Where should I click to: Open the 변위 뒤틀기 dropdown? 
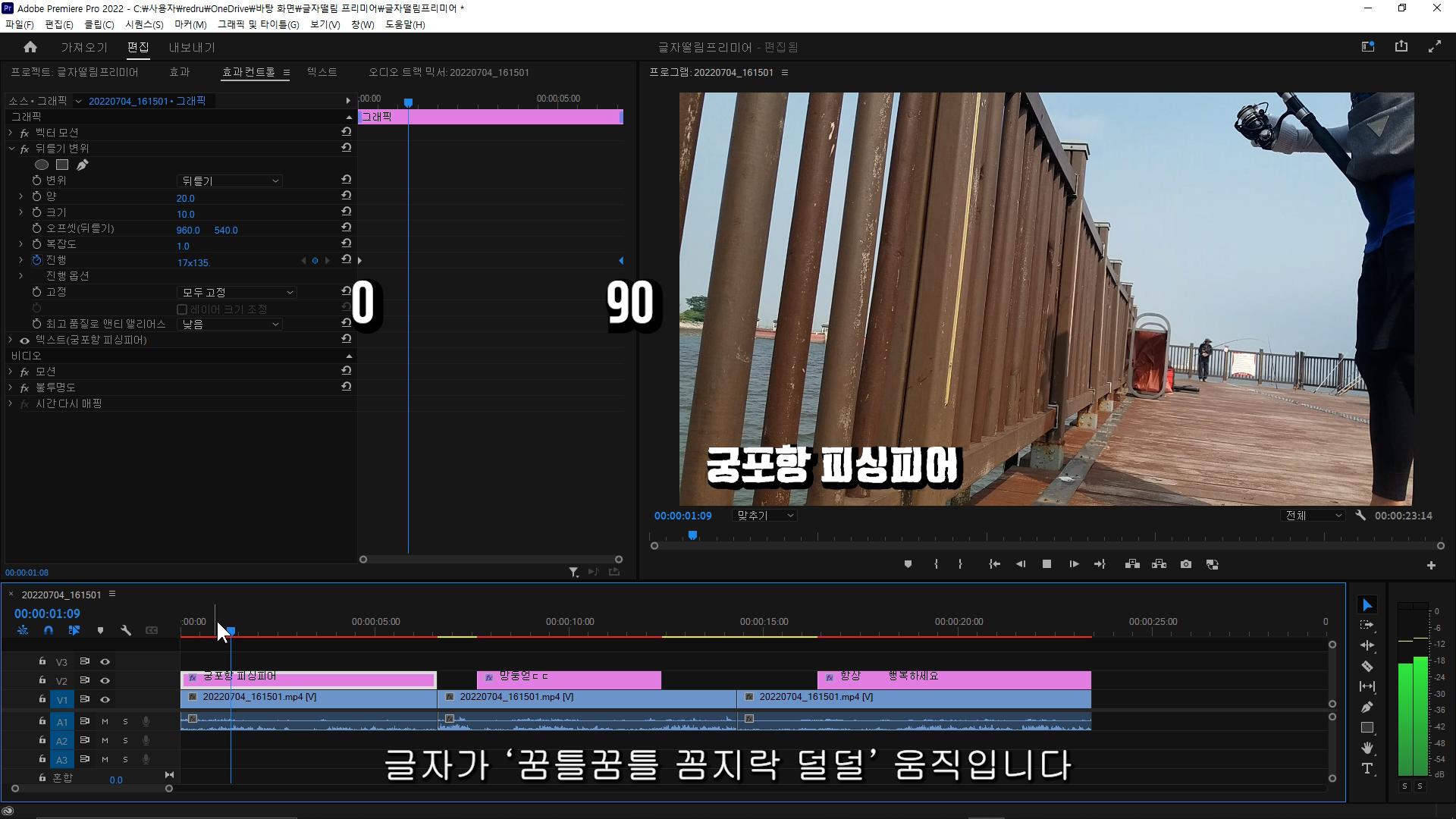point(229,181)
